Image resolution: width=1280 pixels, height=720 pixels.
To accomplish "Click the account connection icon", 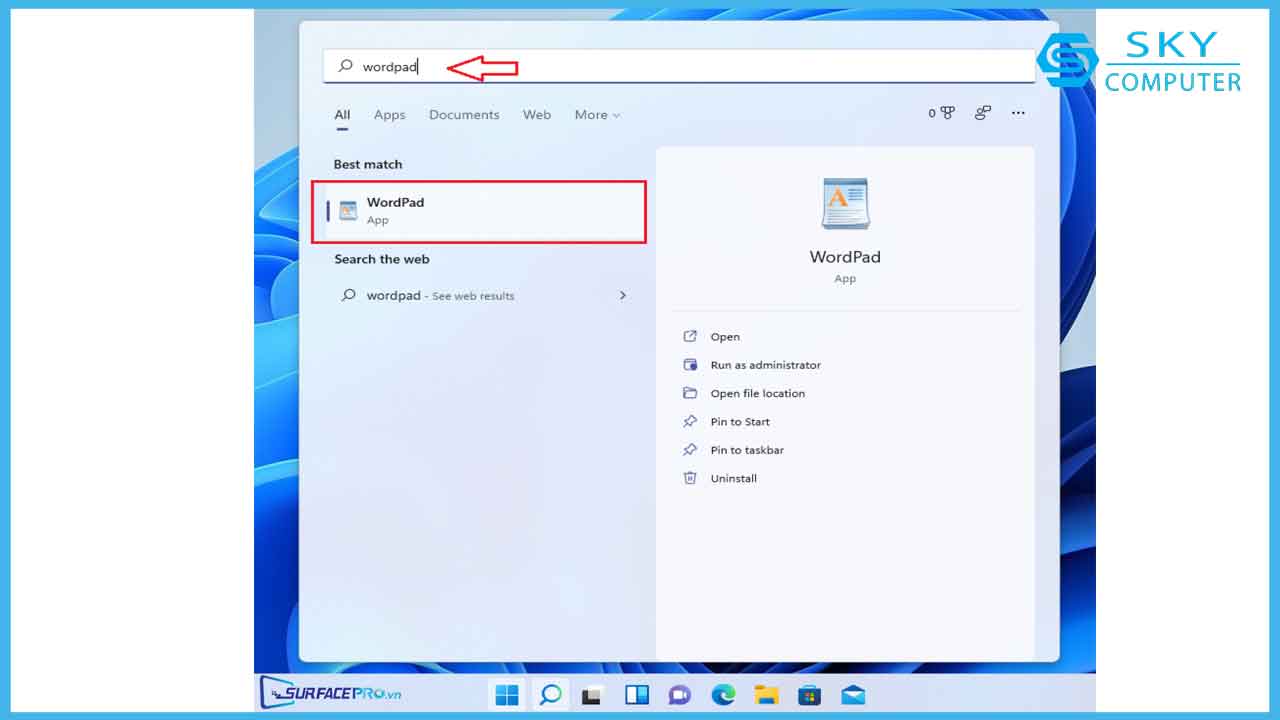I will point(983,113).
